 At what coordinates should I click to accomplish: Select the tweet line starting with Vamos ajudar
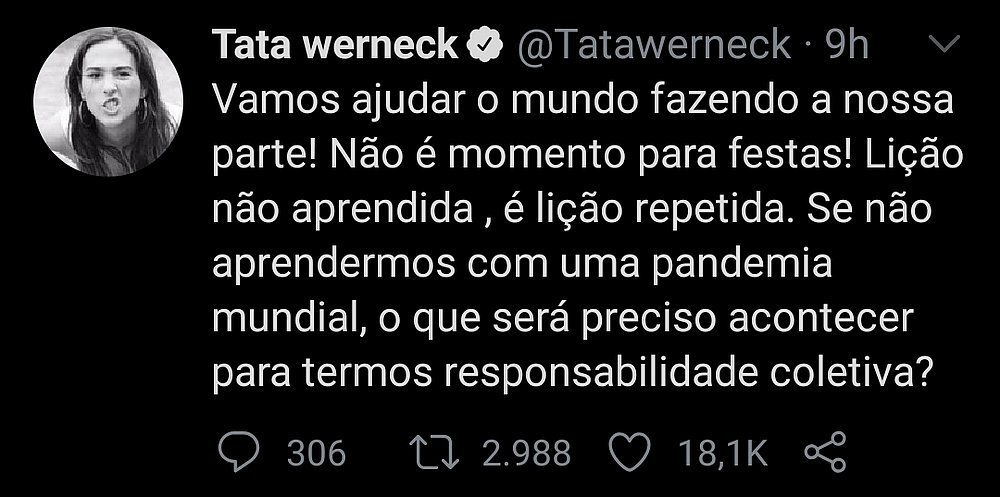click(x=582, y=103)
